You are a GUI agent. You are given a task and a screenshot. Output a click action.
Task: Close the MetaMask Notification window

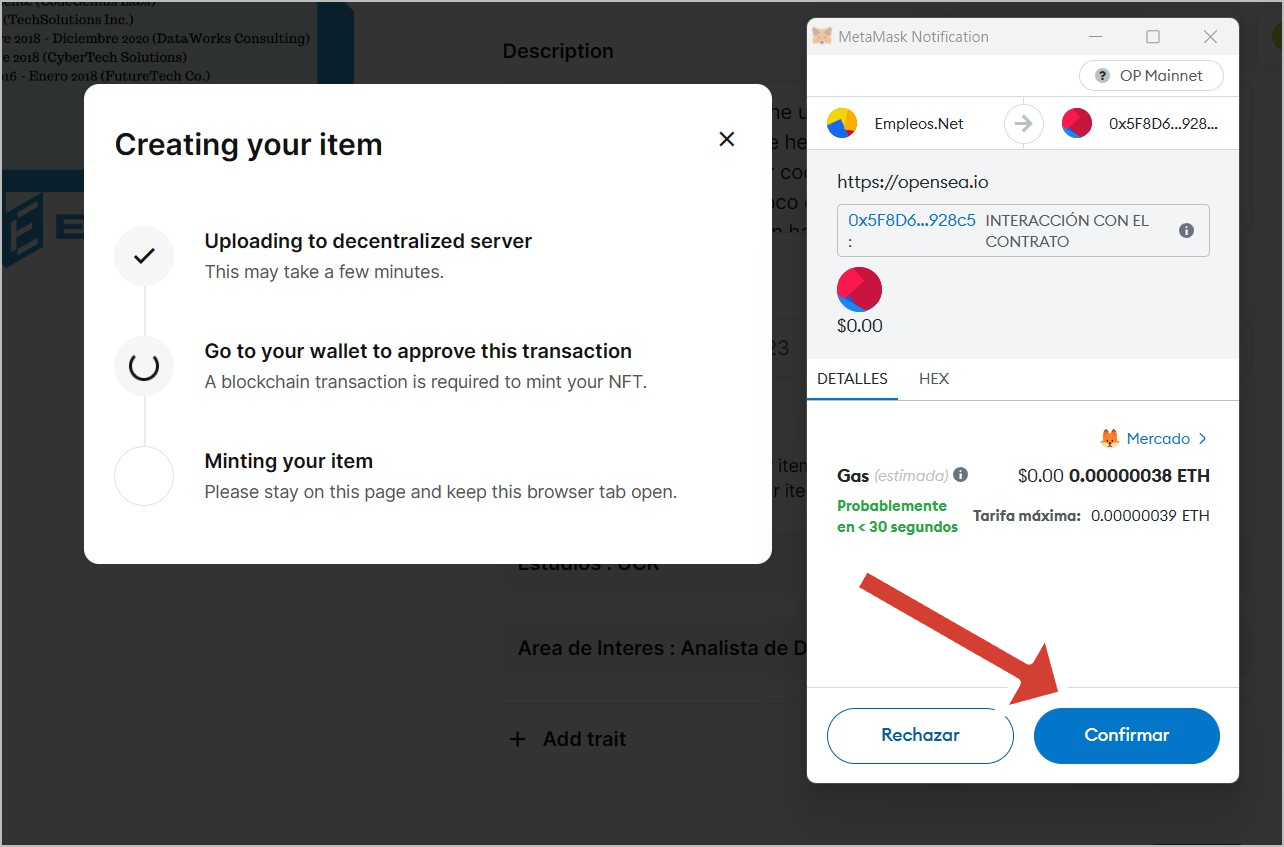pos(1210,37)
